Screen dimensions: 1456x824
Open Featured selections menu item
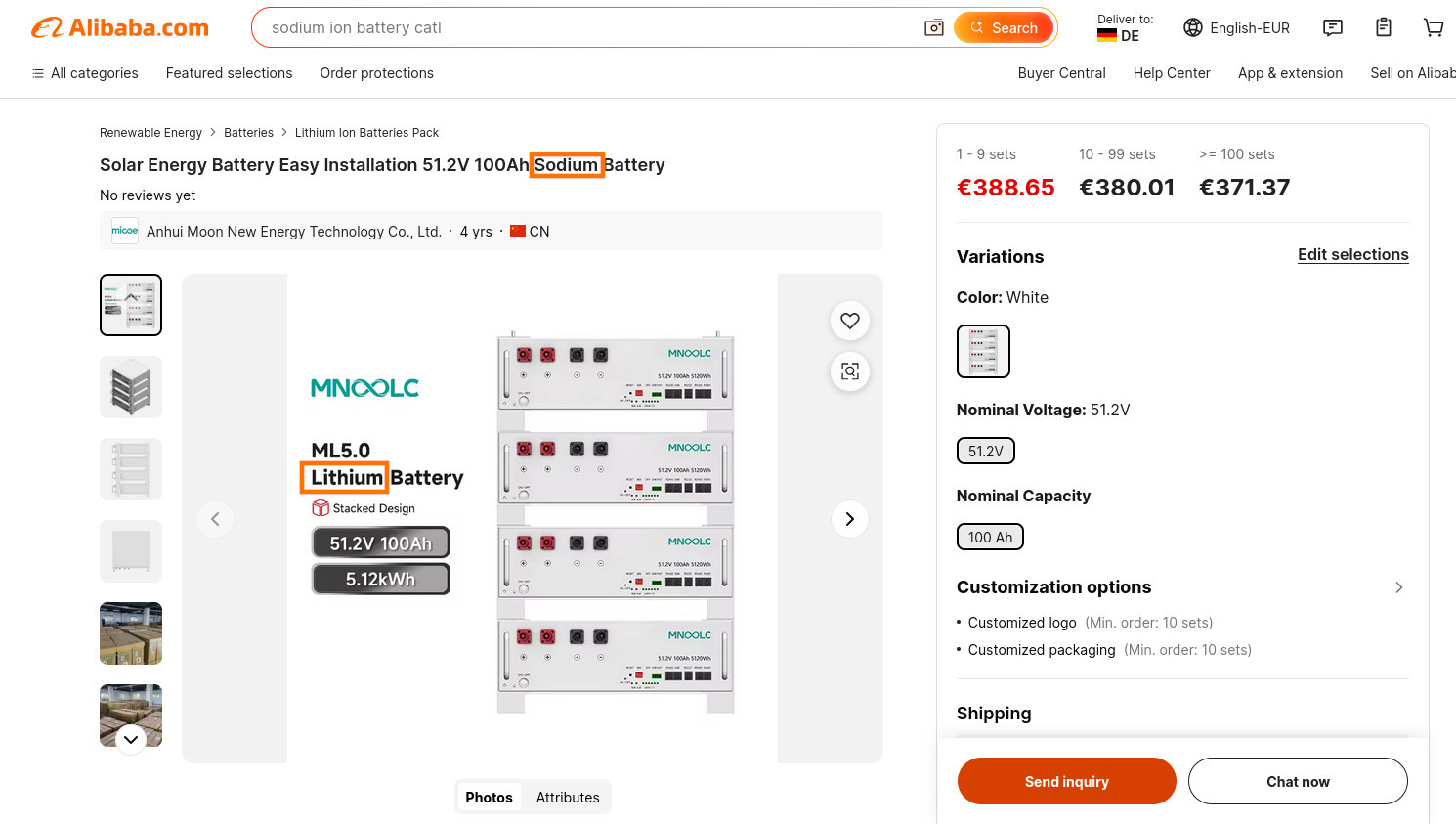(229, 73)
